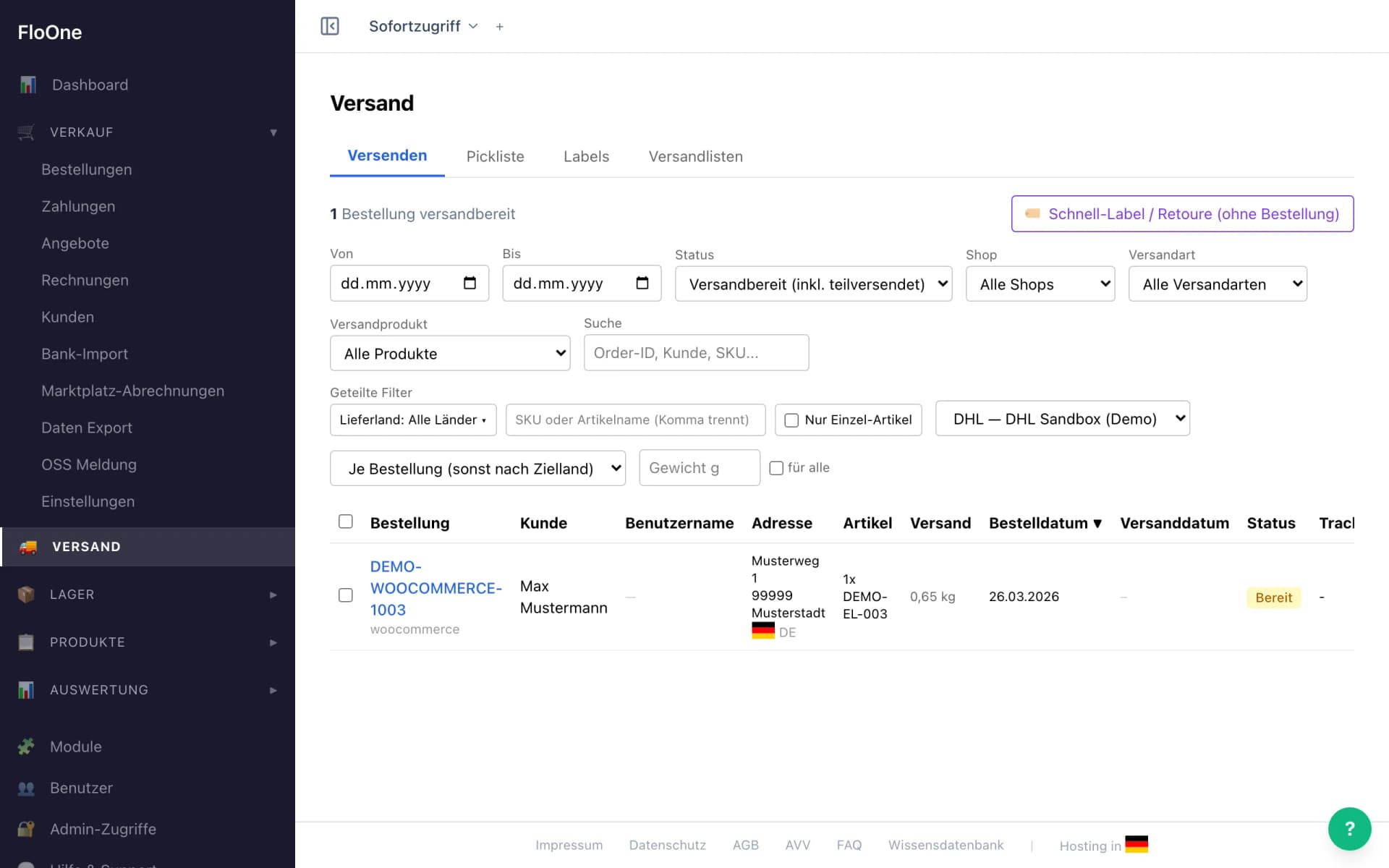The width and height of the screenshot is (1389, 868).
Task: Open the Wissensdatenbank footer link
Action: (946, 845)
